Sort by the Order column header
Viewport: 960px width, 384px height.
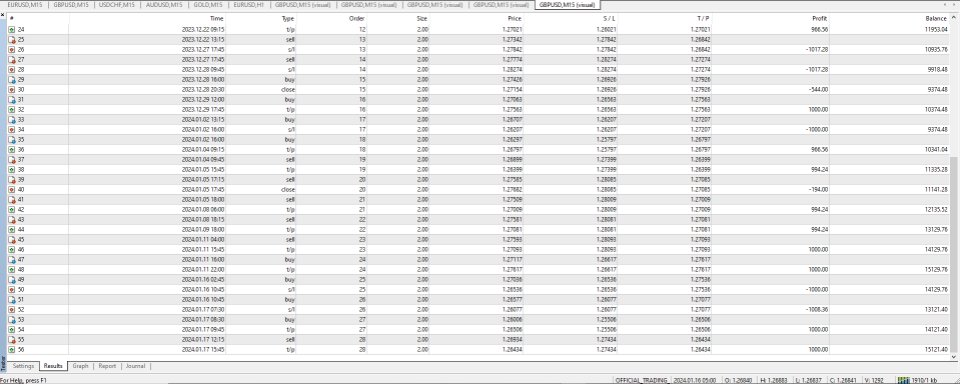(332, 18)
